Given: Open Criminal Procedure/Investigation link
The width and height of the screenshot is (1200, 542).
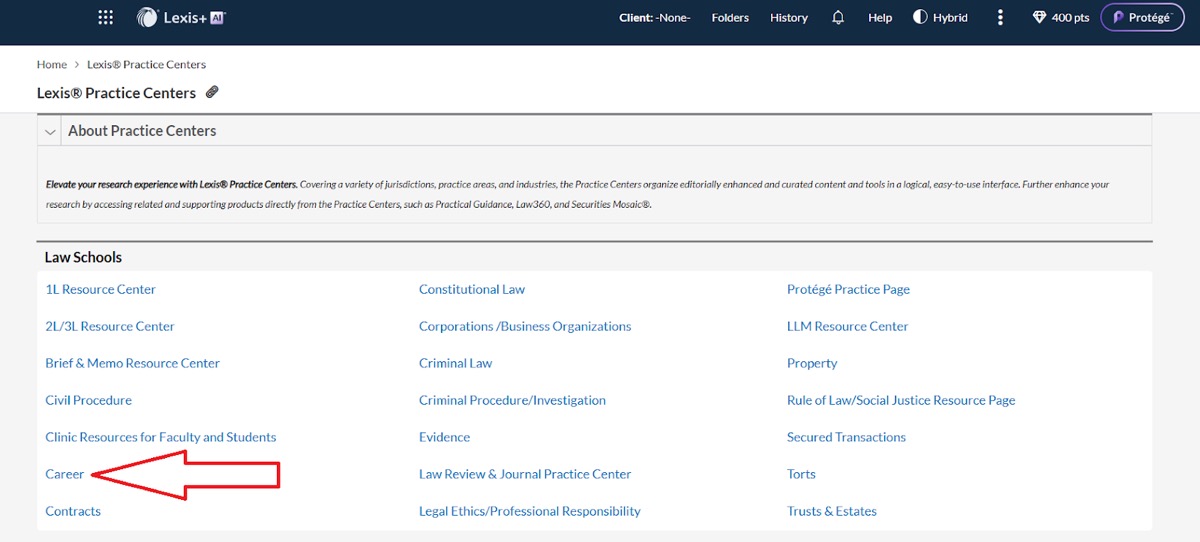Looking at the screenshot, I should 512,400.
